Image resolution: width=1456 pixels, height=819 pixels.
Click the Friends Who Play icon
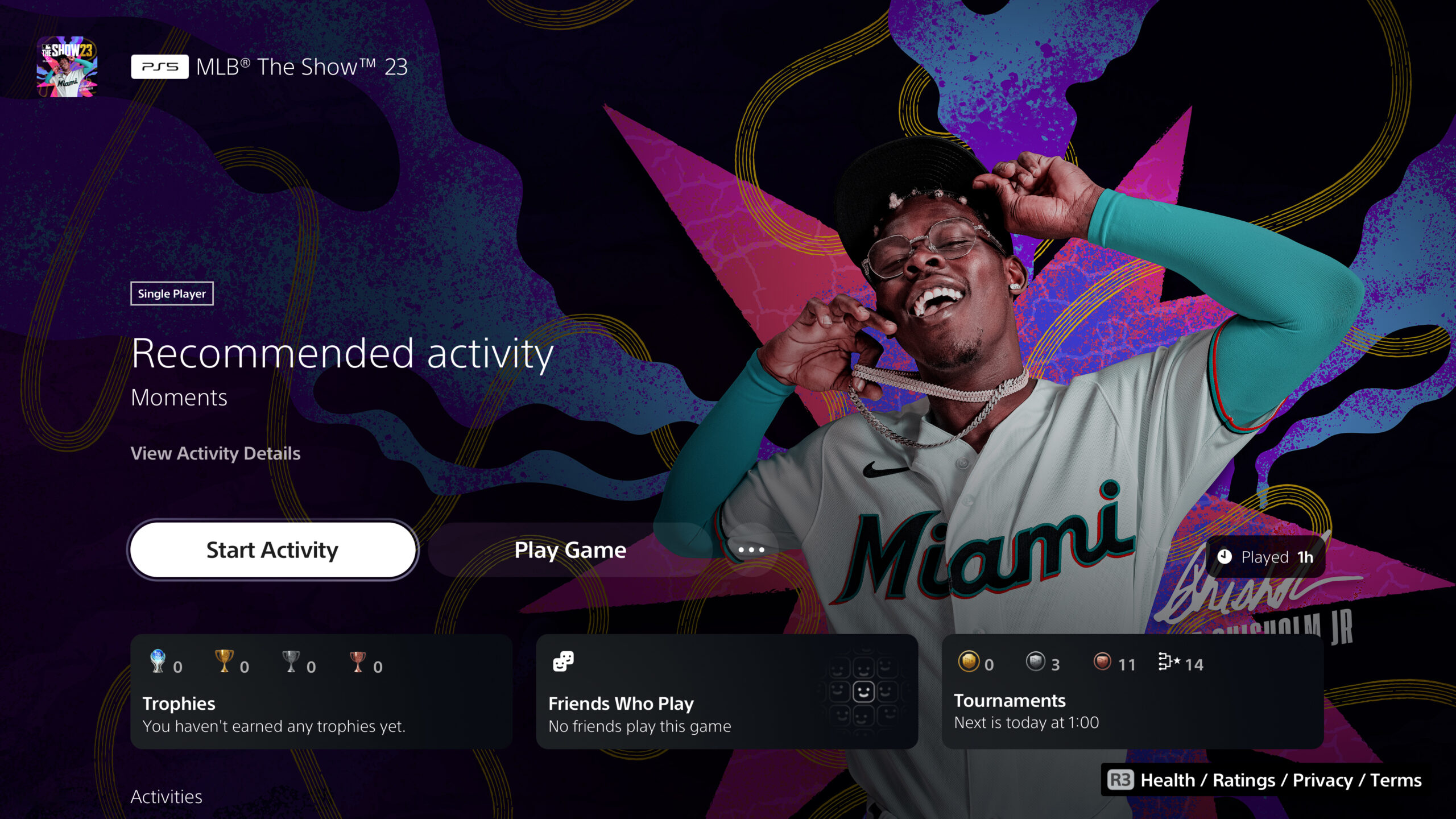pyautogui.click(x=562, y=662)
